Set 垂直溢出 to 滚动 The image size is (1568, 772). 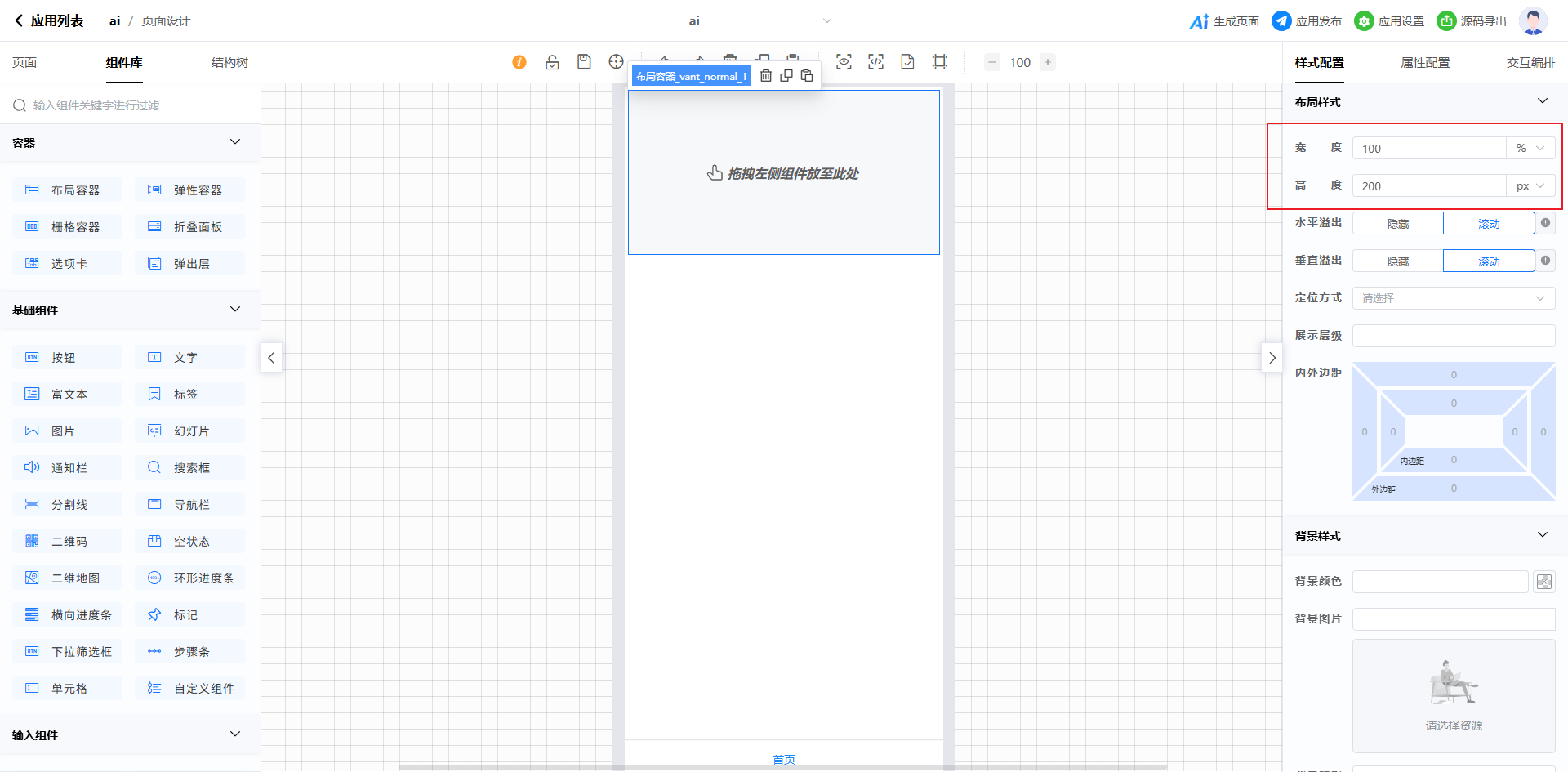(1488, 261)
